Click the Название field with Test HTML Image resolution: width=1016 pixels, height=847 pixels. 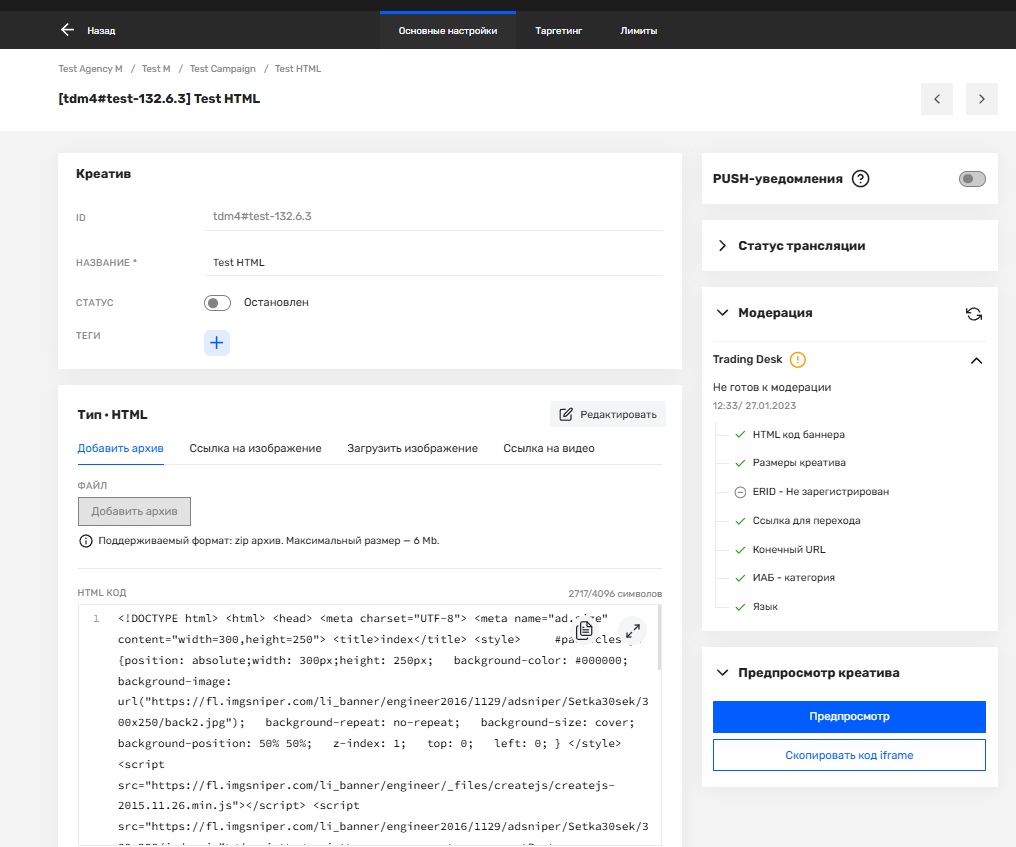click(433, 262)
